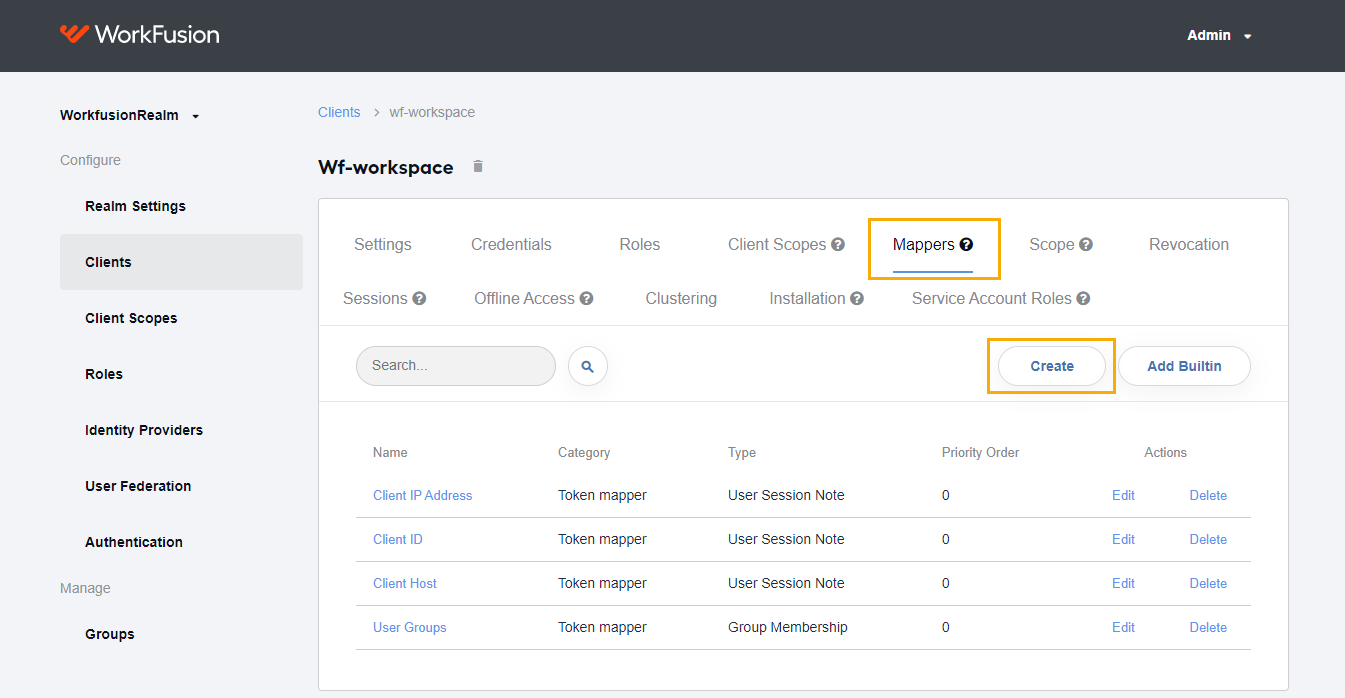The width and height of the screenshot is (1345, 698).
Task: Open User Federation in the sidebar
Action: [138, 486]
